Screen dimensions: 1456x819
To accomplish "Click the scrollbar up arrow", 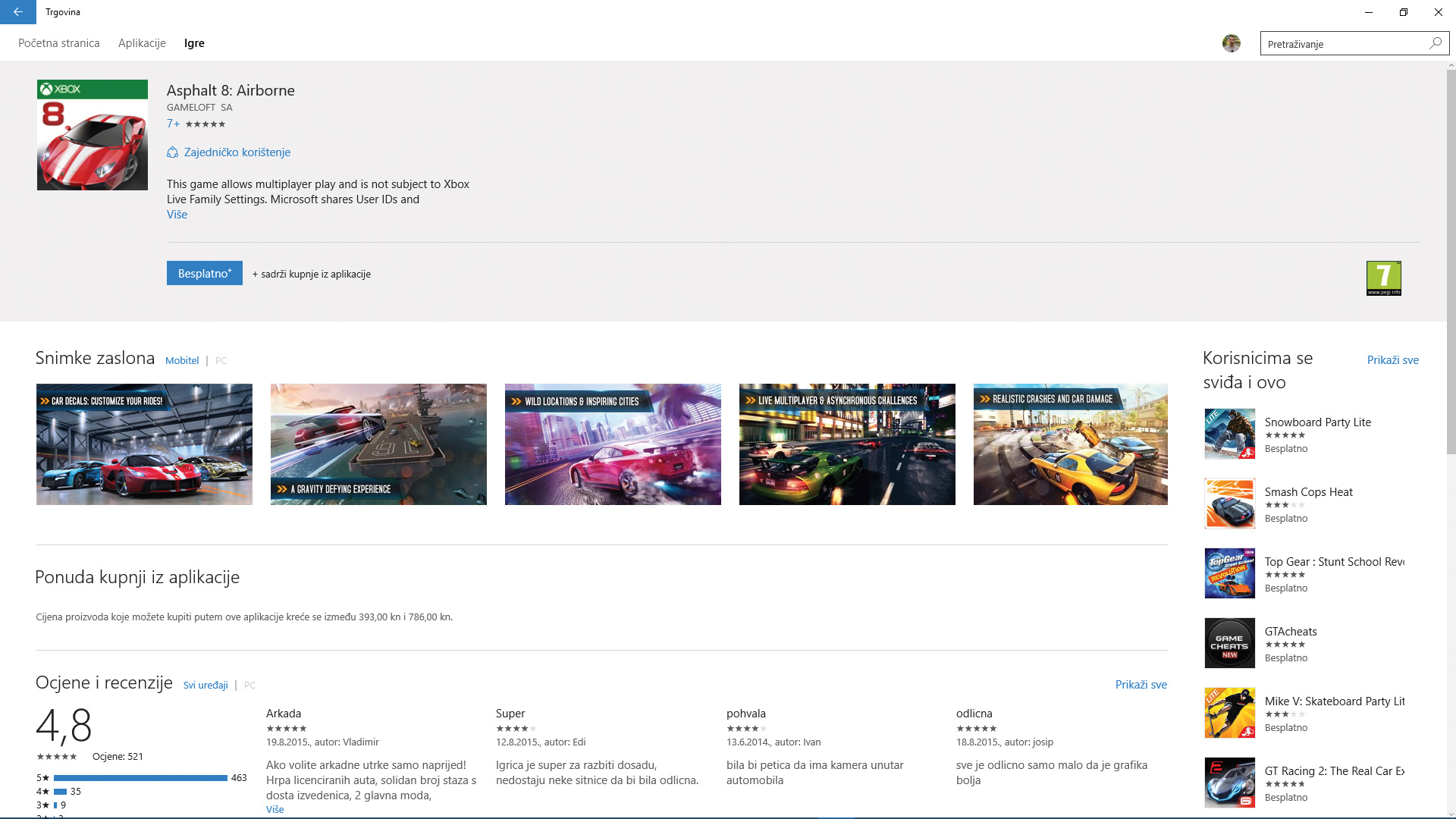I will point(1451,65).
